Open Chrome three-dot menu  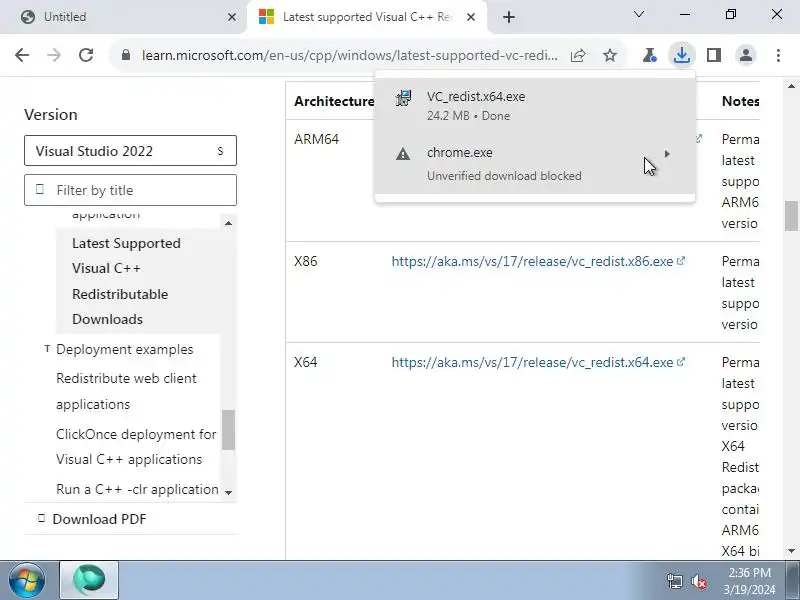(x=778, y=55)
